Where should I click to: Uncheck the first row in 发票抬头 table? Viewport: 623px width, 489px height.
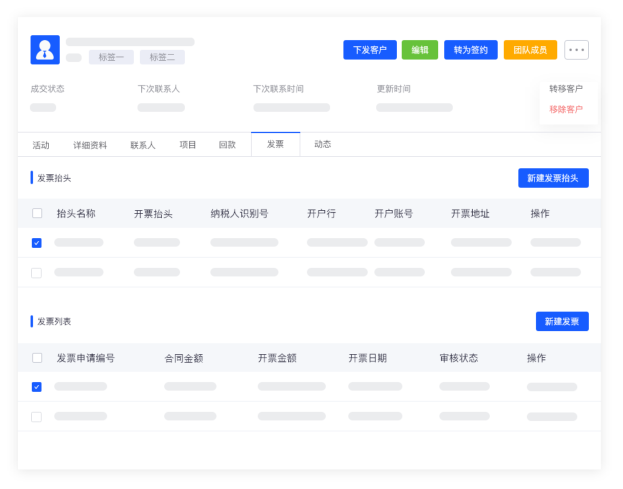click(37, 243)
